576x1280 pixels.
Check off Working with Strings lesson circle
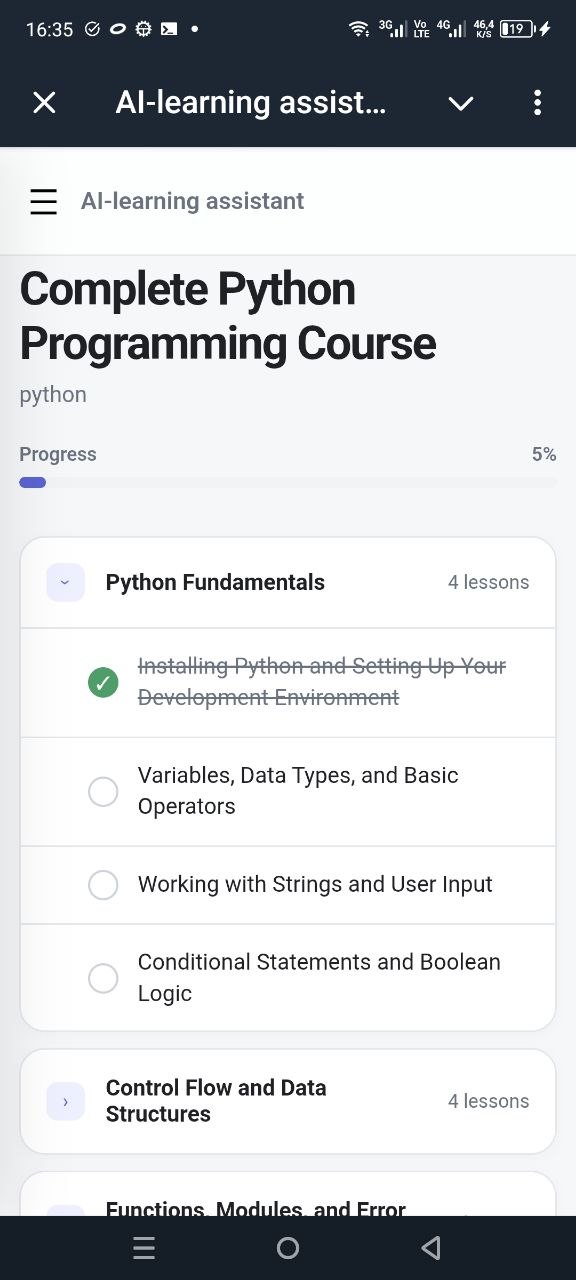[103, 885]
